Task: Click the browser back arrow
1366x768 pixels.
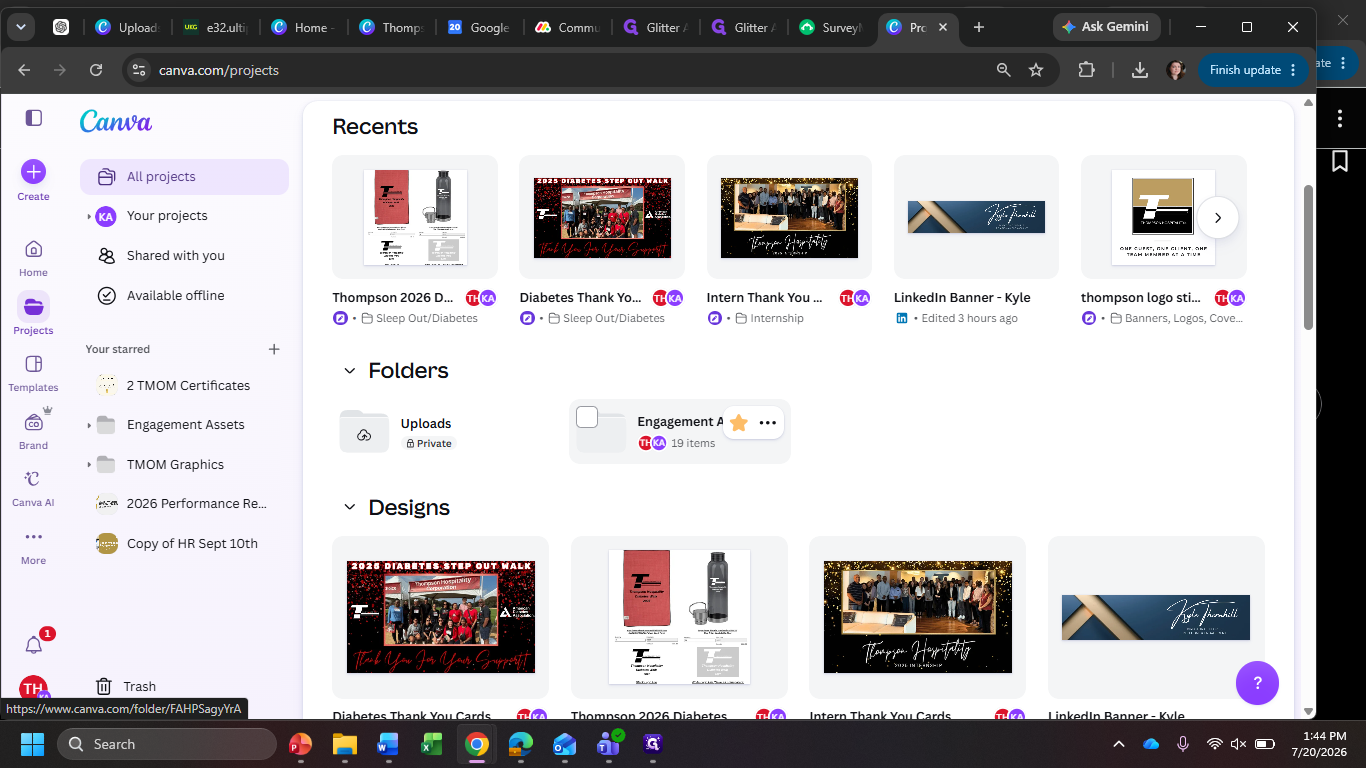Action: pyautogui.click(x=24, y=70)
